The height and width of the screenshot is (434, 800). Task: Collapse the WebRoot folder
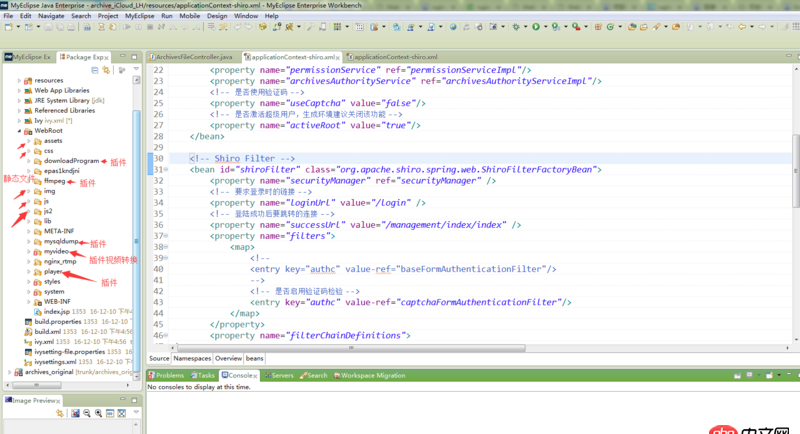pyautogui.click(x=19, y=131)
